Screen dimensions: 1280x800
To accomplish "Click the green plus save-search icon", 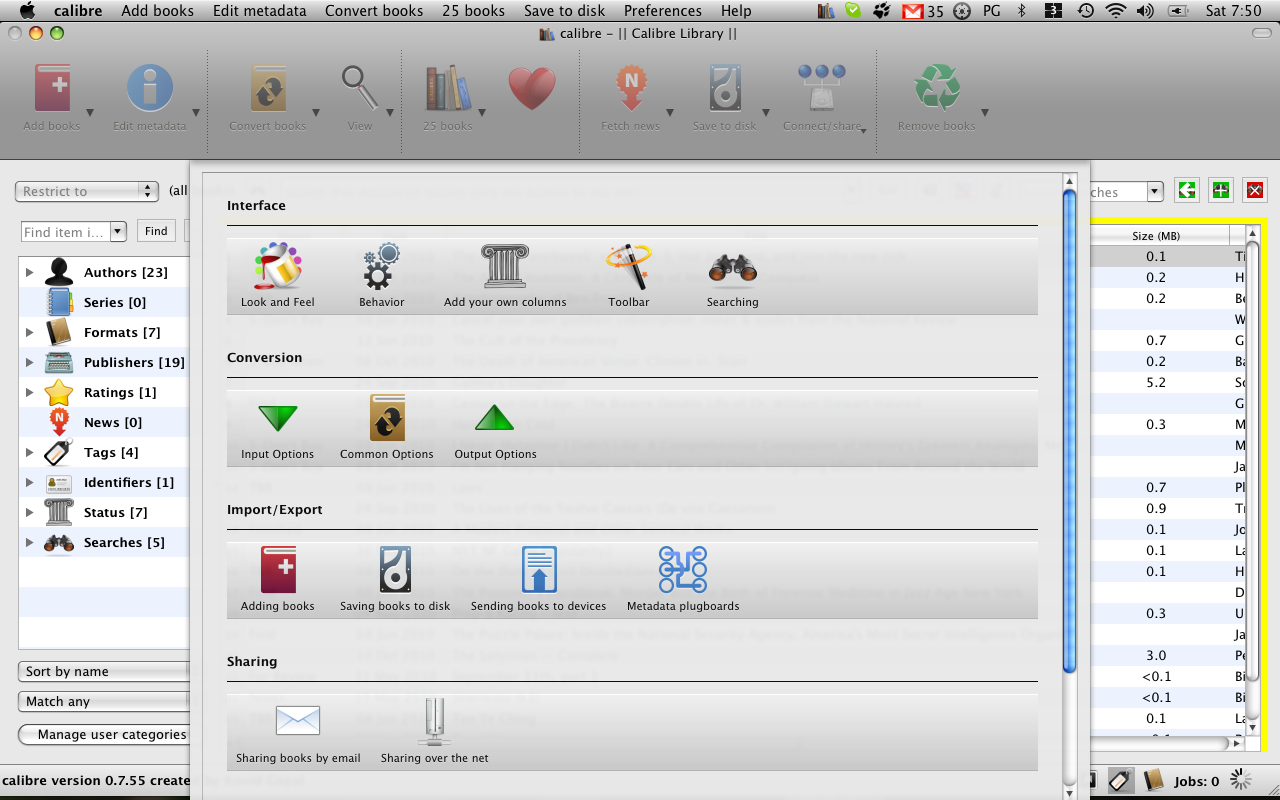I will [1220, 190].
